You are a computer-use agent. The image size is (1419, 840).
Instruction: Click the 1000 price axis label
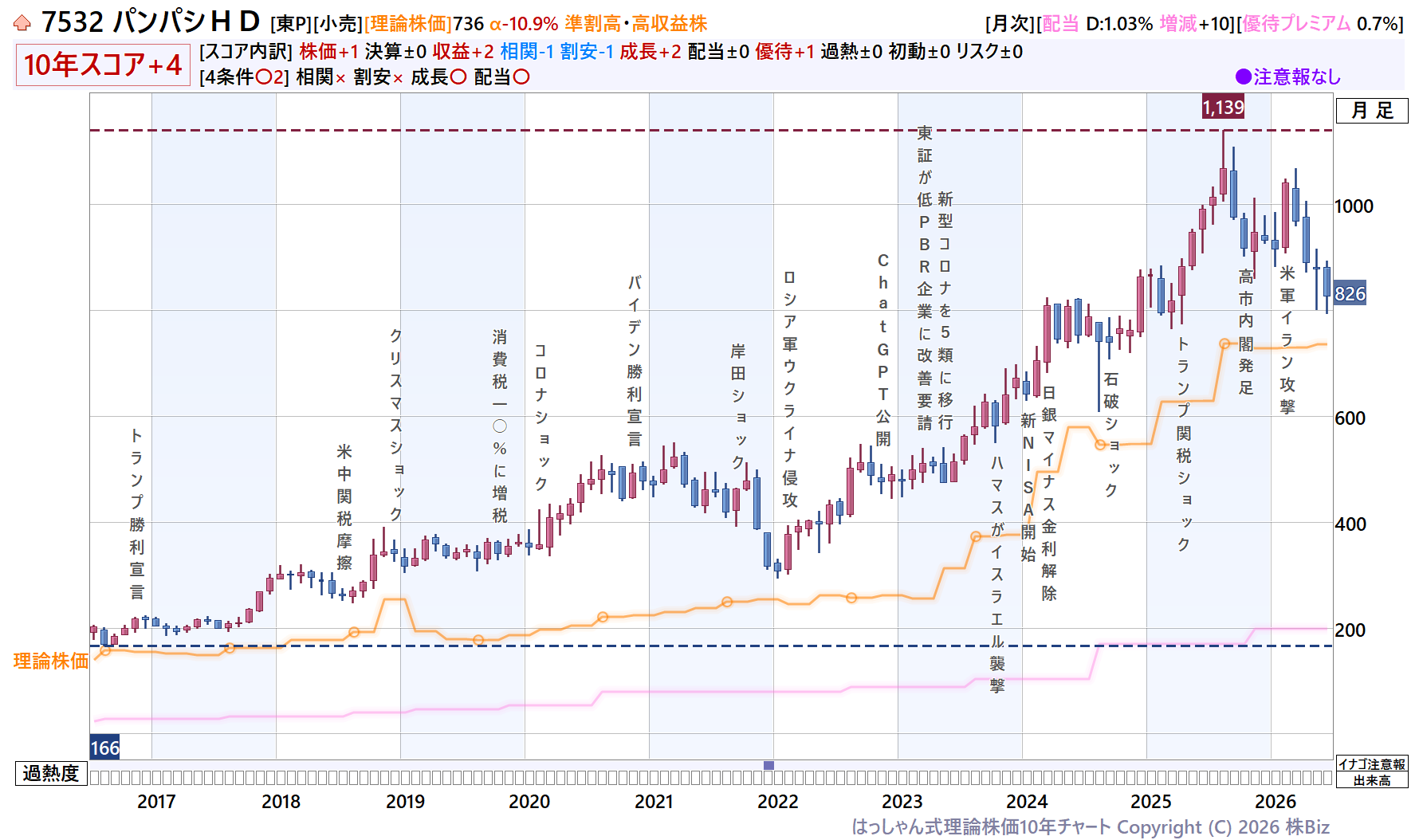click(1354, 206)
